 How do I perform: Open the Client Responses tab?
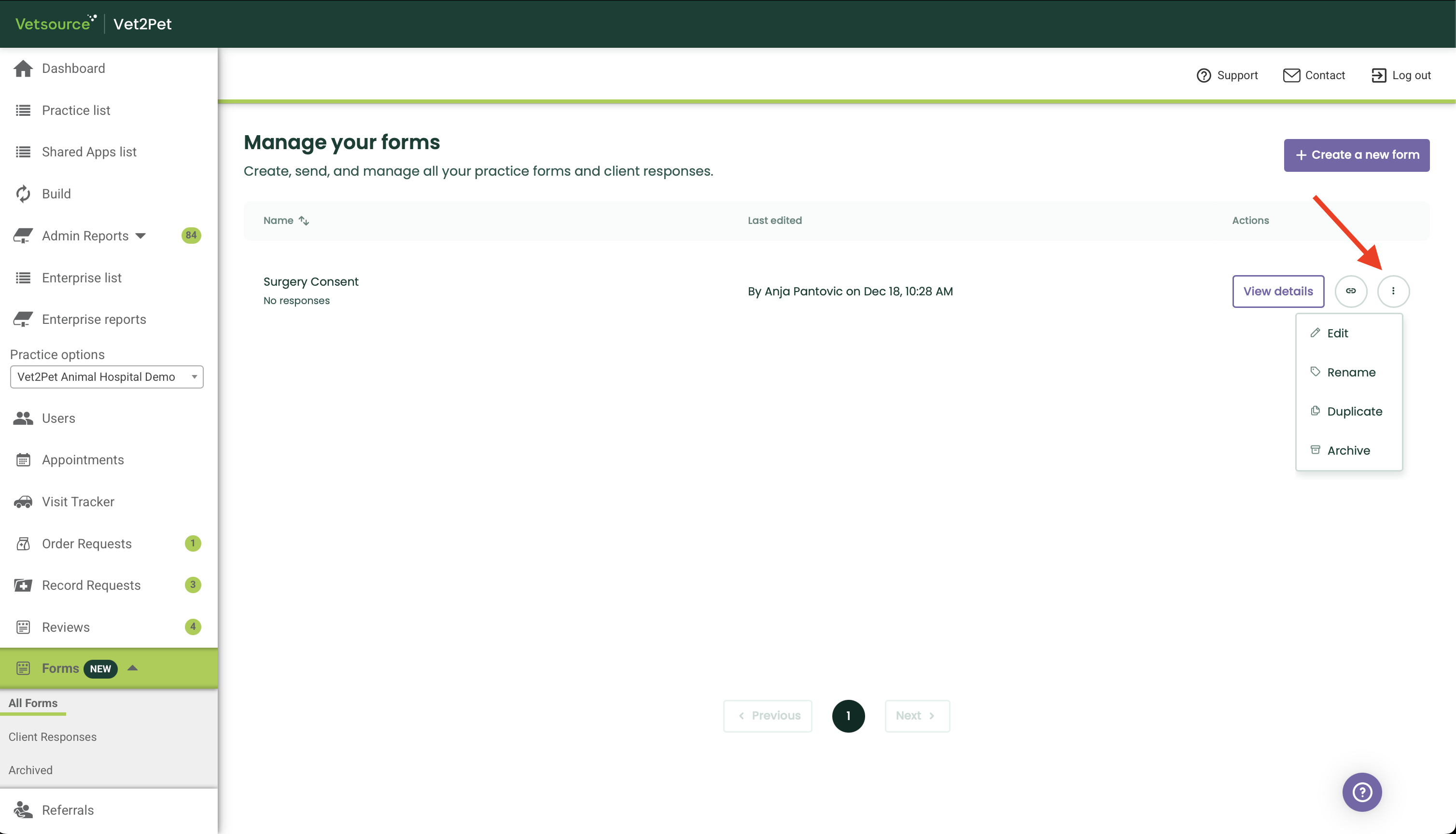click(52, 737)
